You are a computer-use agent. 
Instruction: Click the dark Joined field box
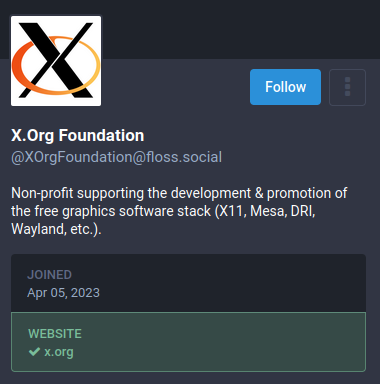(x=188, y=283)
